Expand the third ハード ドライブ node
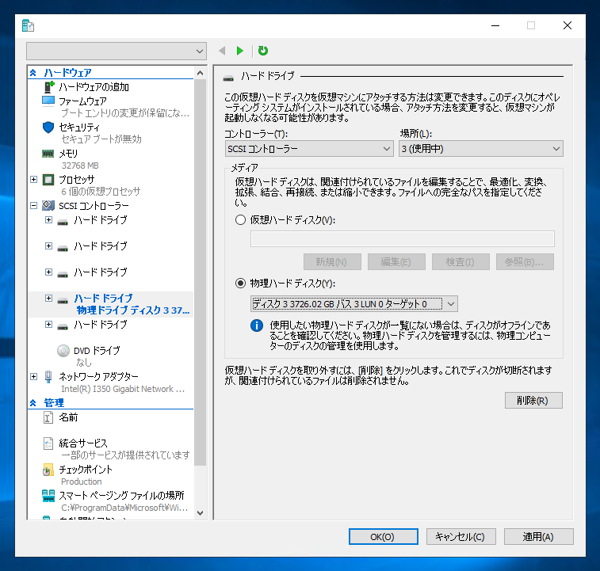Screen dimensions: 600x571 [49, 272]
